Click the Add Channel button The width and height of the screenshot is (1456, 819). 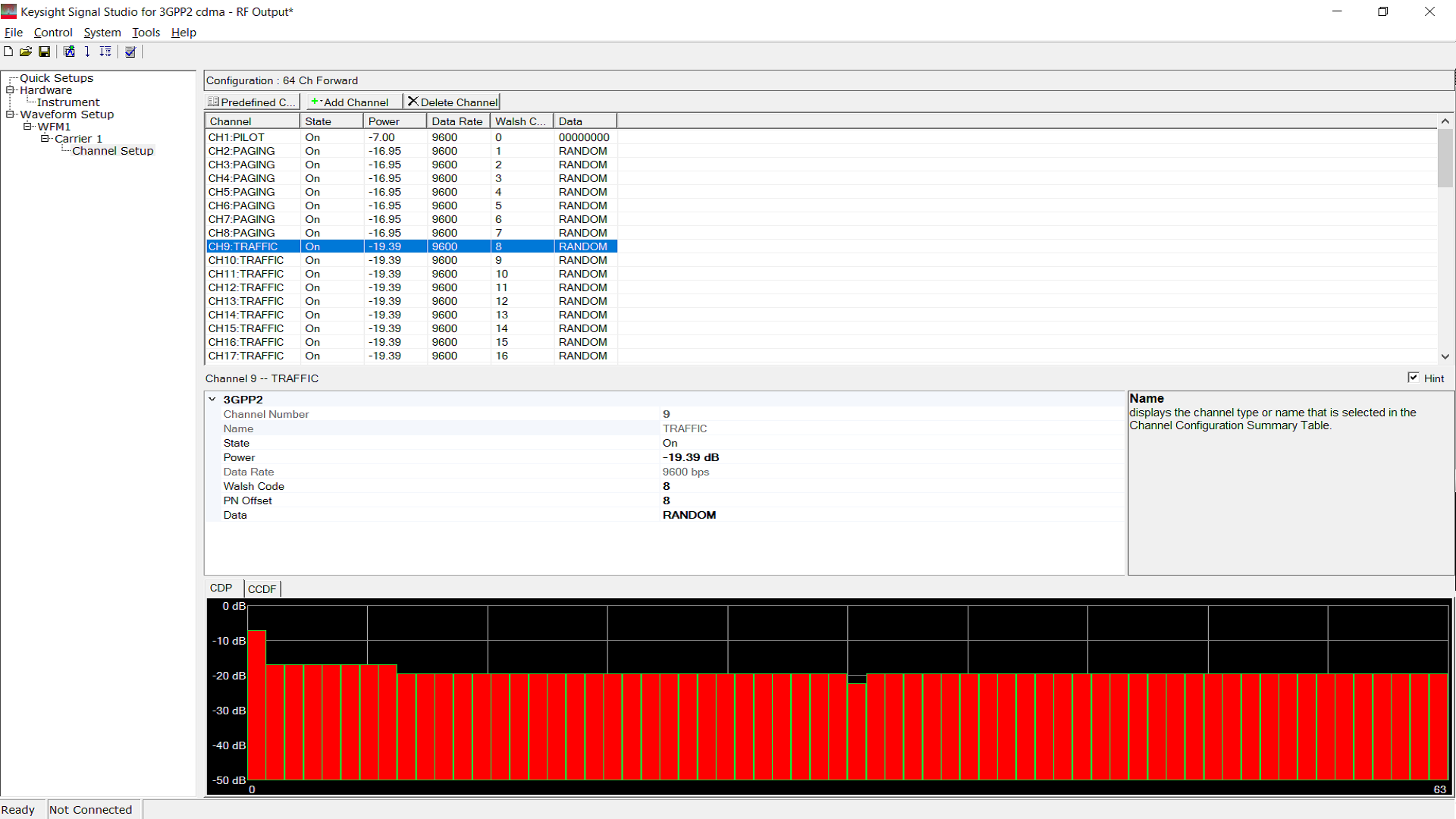click(x=350, y=102)
